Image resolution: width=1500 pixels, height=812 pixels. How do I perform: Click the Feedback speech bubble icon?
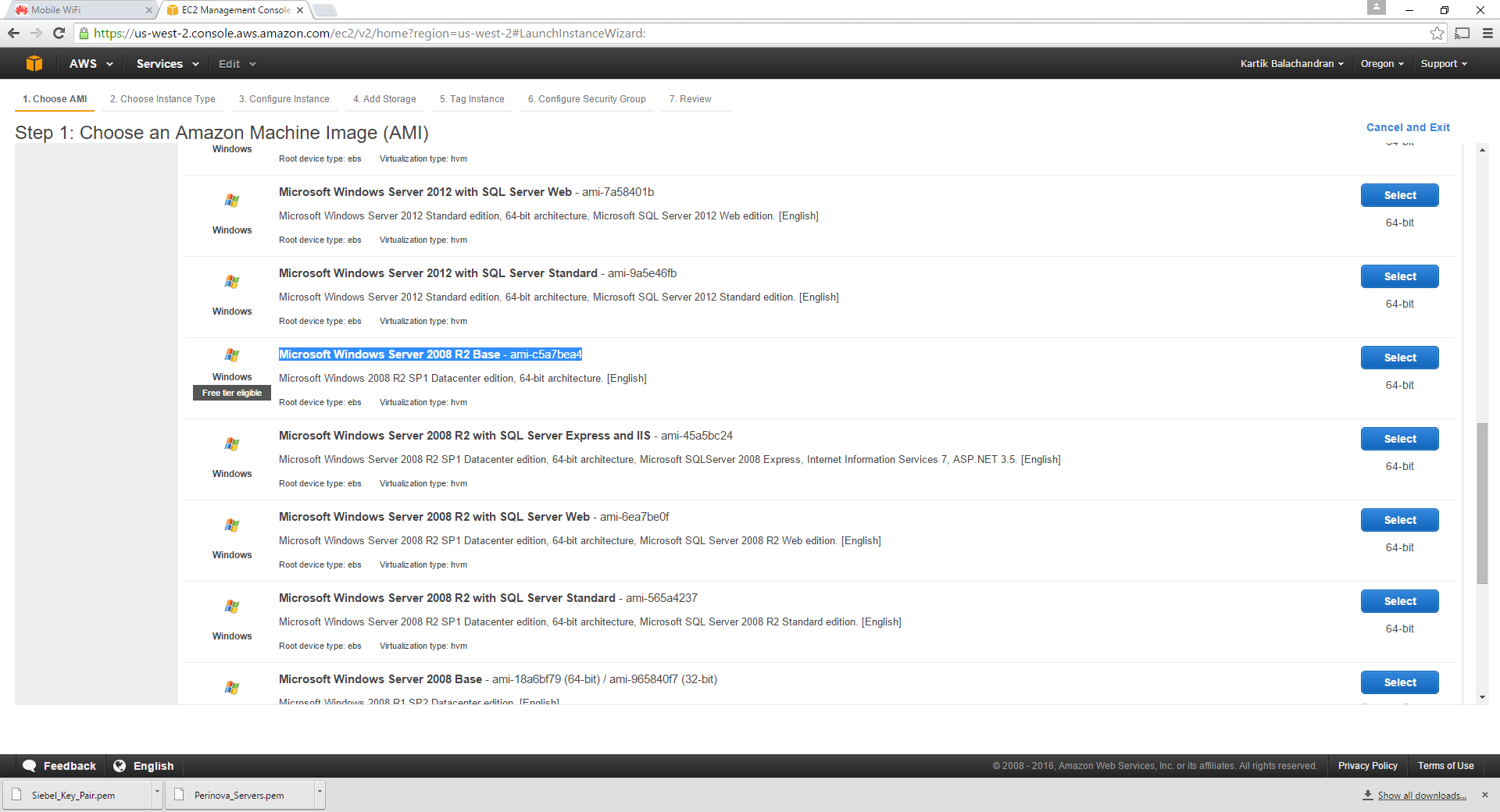(x=30, y=766)
